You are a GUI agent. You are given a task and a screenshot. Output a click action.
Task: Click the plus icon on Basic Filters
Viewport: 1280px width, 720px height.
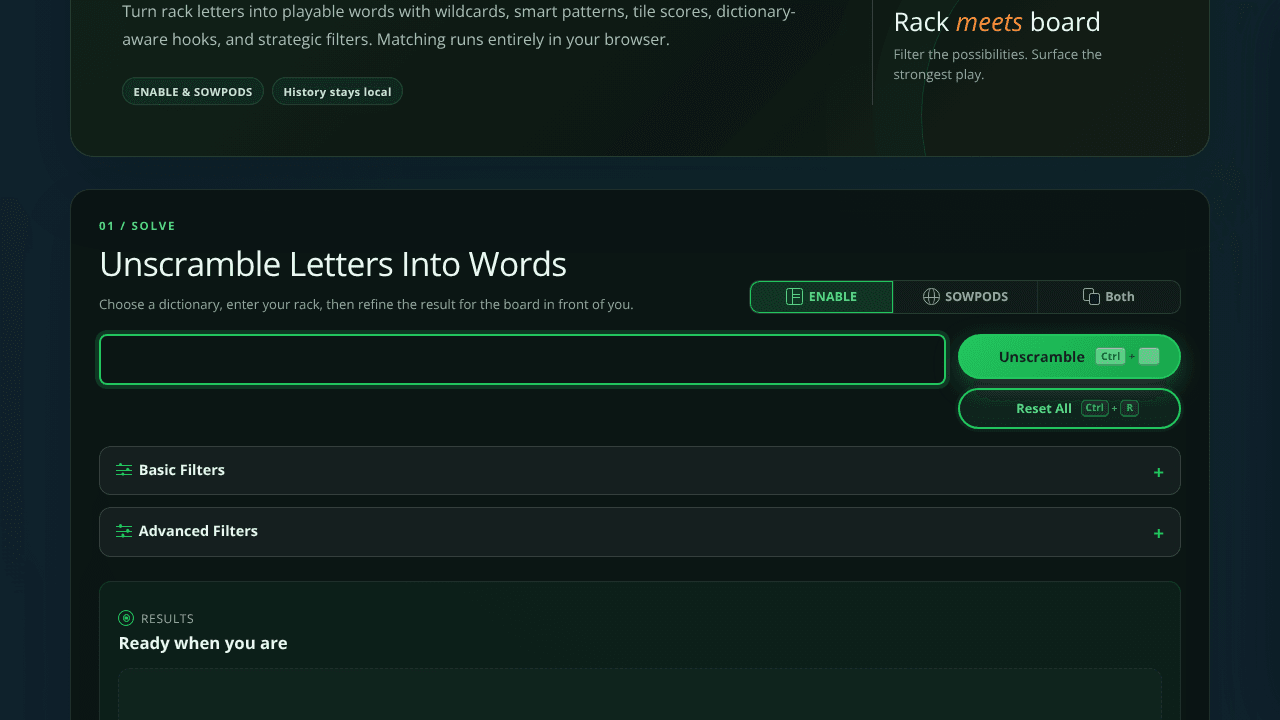[x=1158, y=472]
